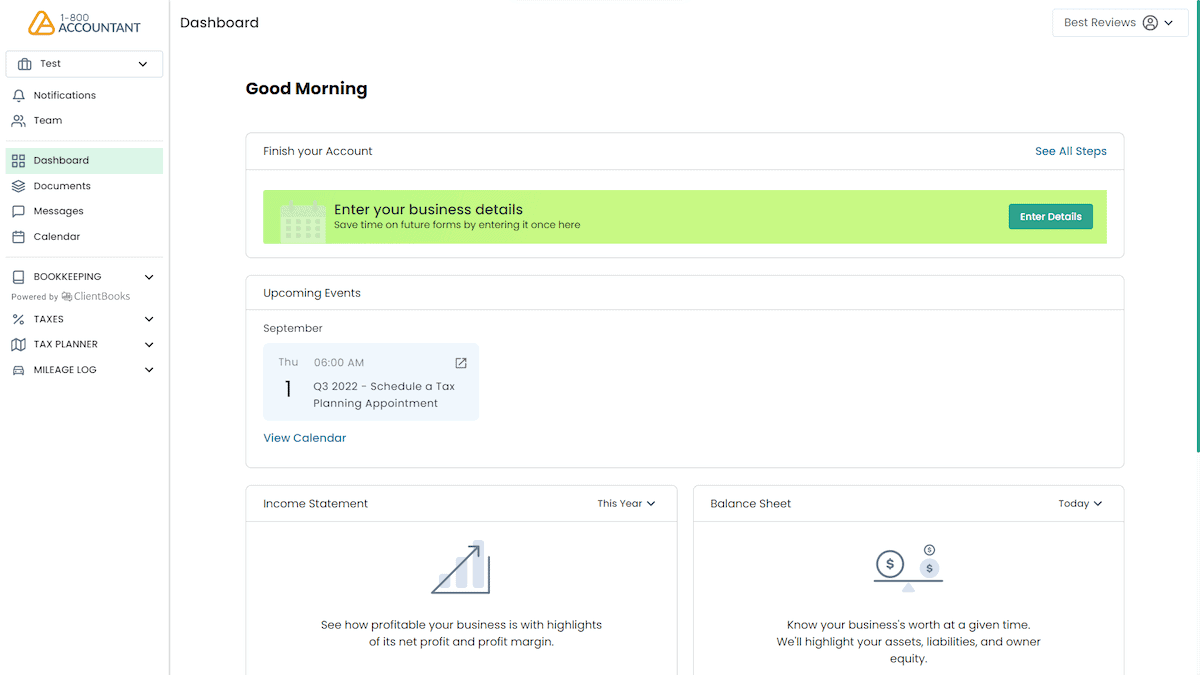Open the Income Statement This Year dropdown
This screenshot has width=1200, height=675.
[x=626, y=503]
